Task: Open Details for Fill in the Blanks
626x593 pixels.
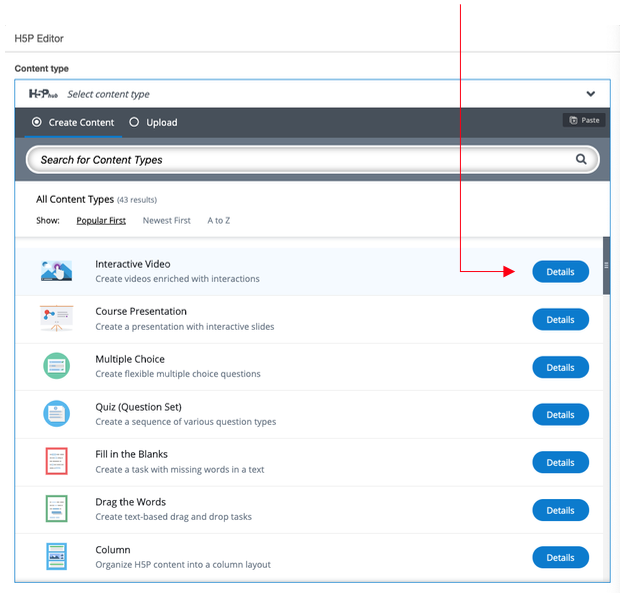Action: click(x=561, y=462)
